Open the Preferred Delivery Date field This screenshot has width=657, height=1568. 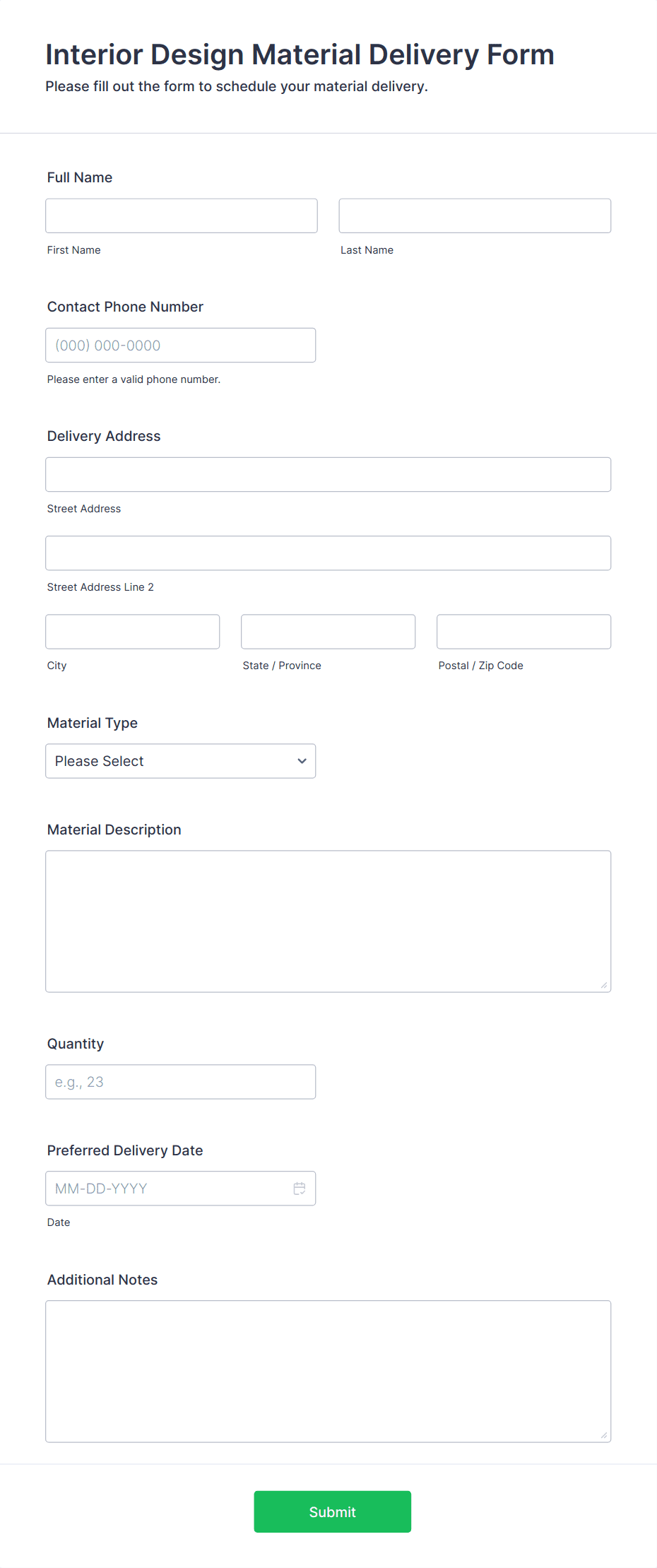(170, 1188)
